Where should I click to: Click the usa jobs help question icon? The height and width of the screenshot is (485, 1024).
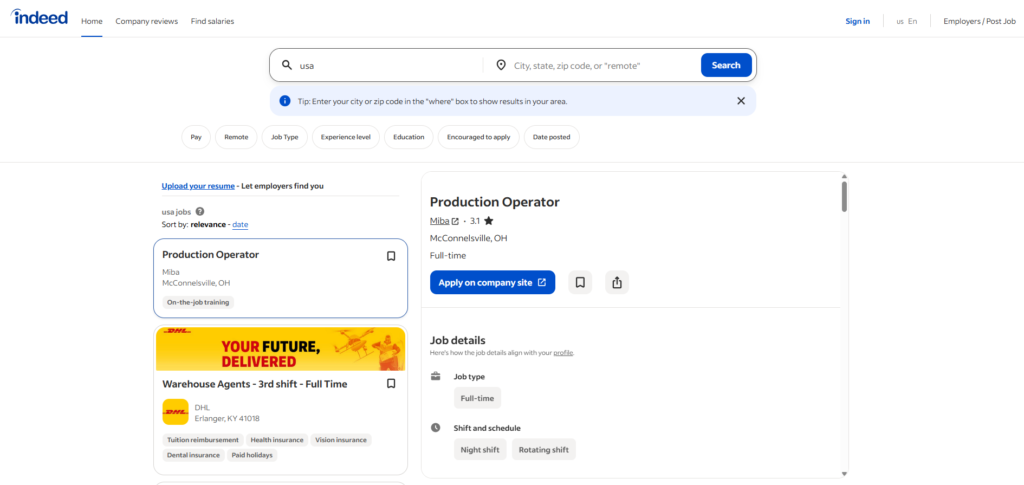(x=200, y=211)
